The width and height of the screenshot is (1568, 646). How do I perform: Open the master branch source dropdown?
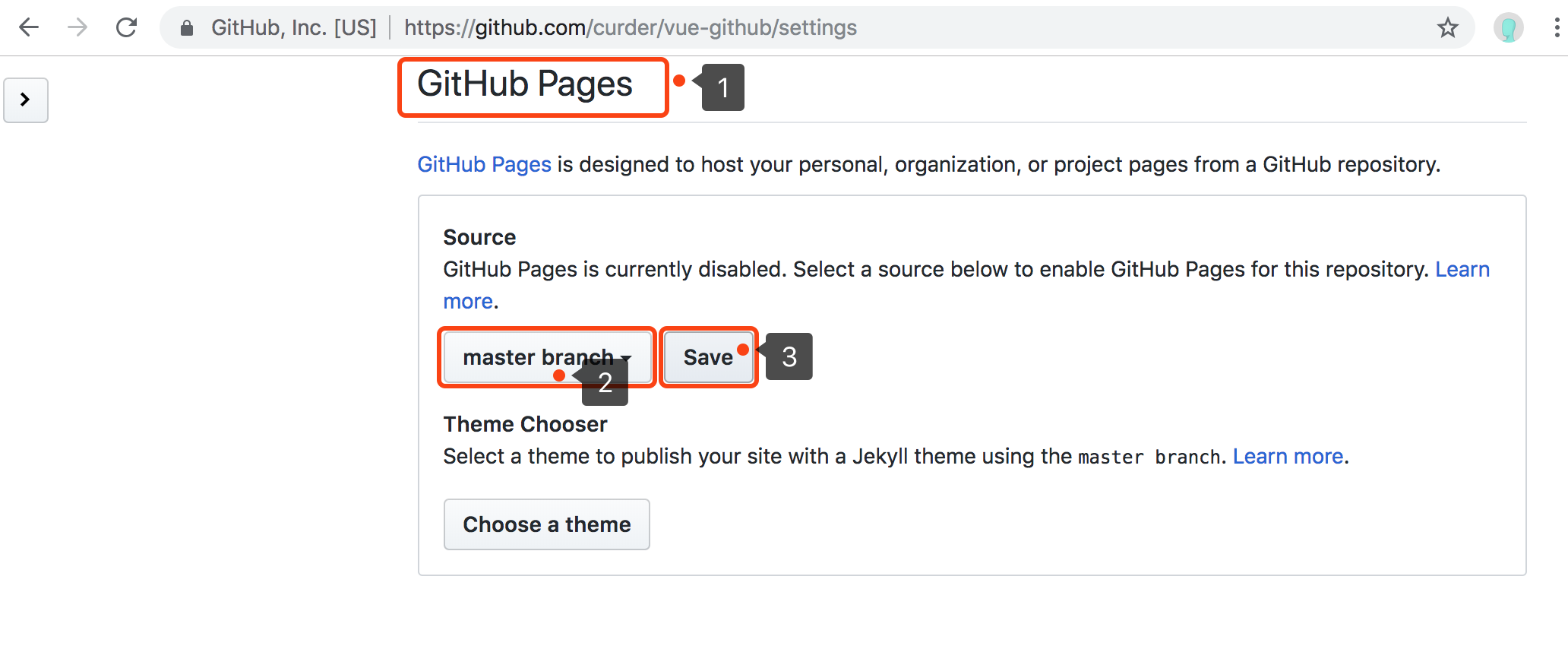point(546,357)
